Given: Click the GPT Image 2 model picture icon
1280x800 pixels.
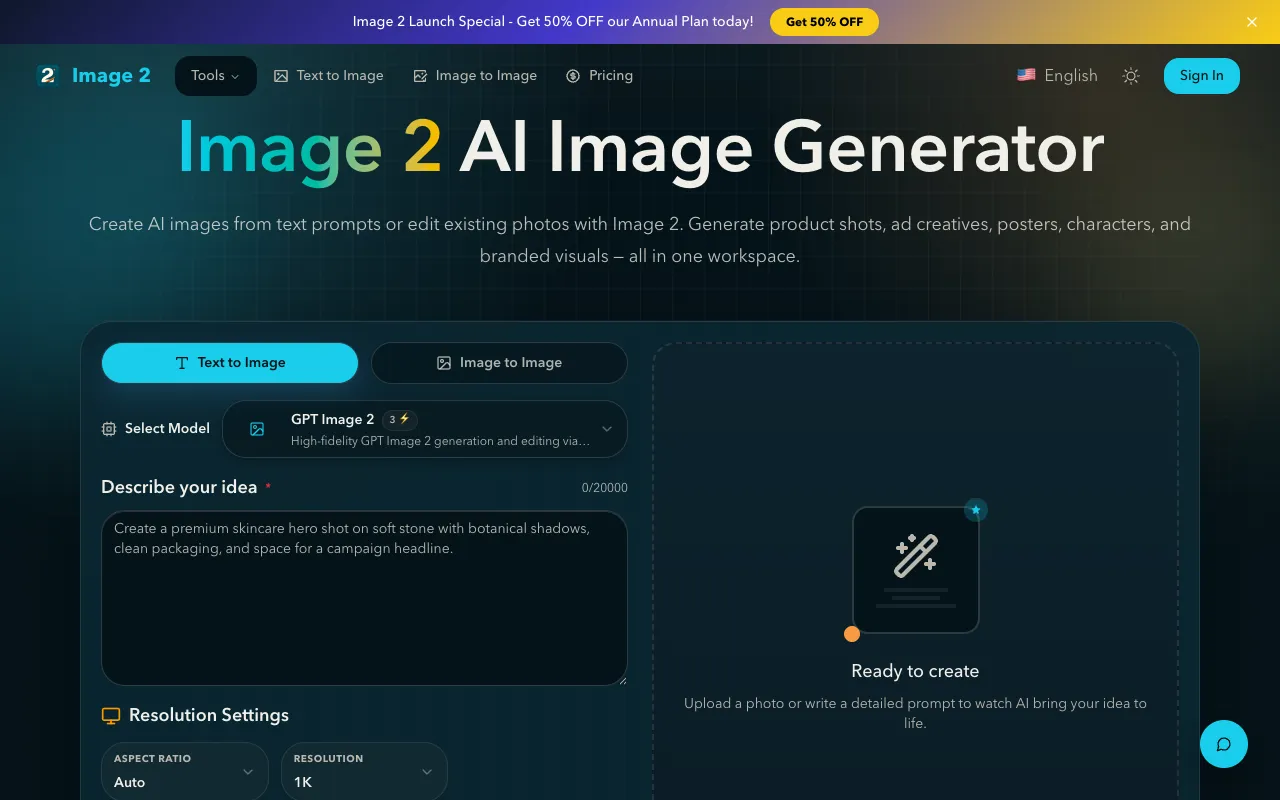Looking at the screenshot, I should (257, 429).
